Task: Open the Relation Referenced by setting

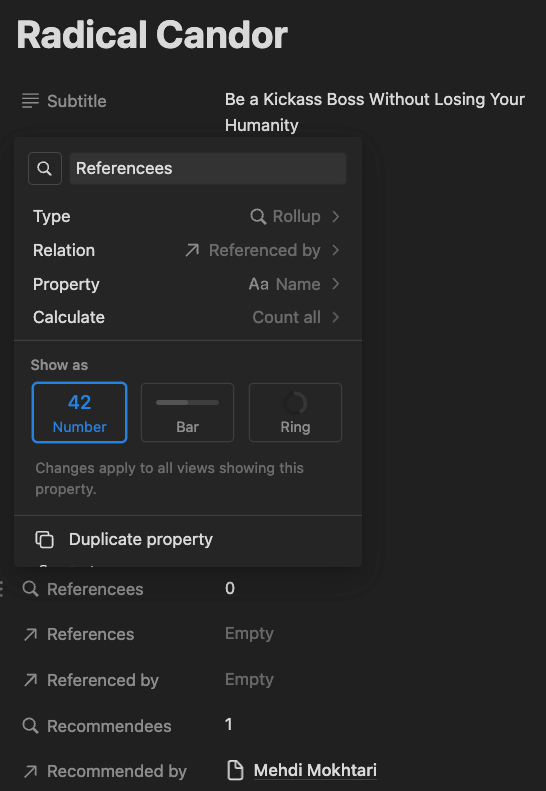Action: tap(187, 250)
